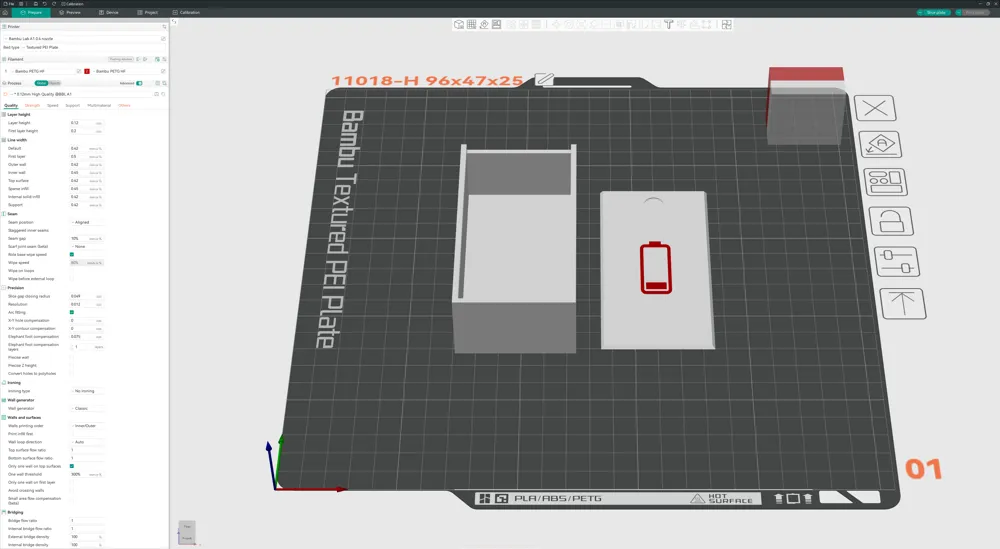The height and width of the screenshot is (549, 1000).
Task: Select the Text shape tool
Action: [668, 24]
